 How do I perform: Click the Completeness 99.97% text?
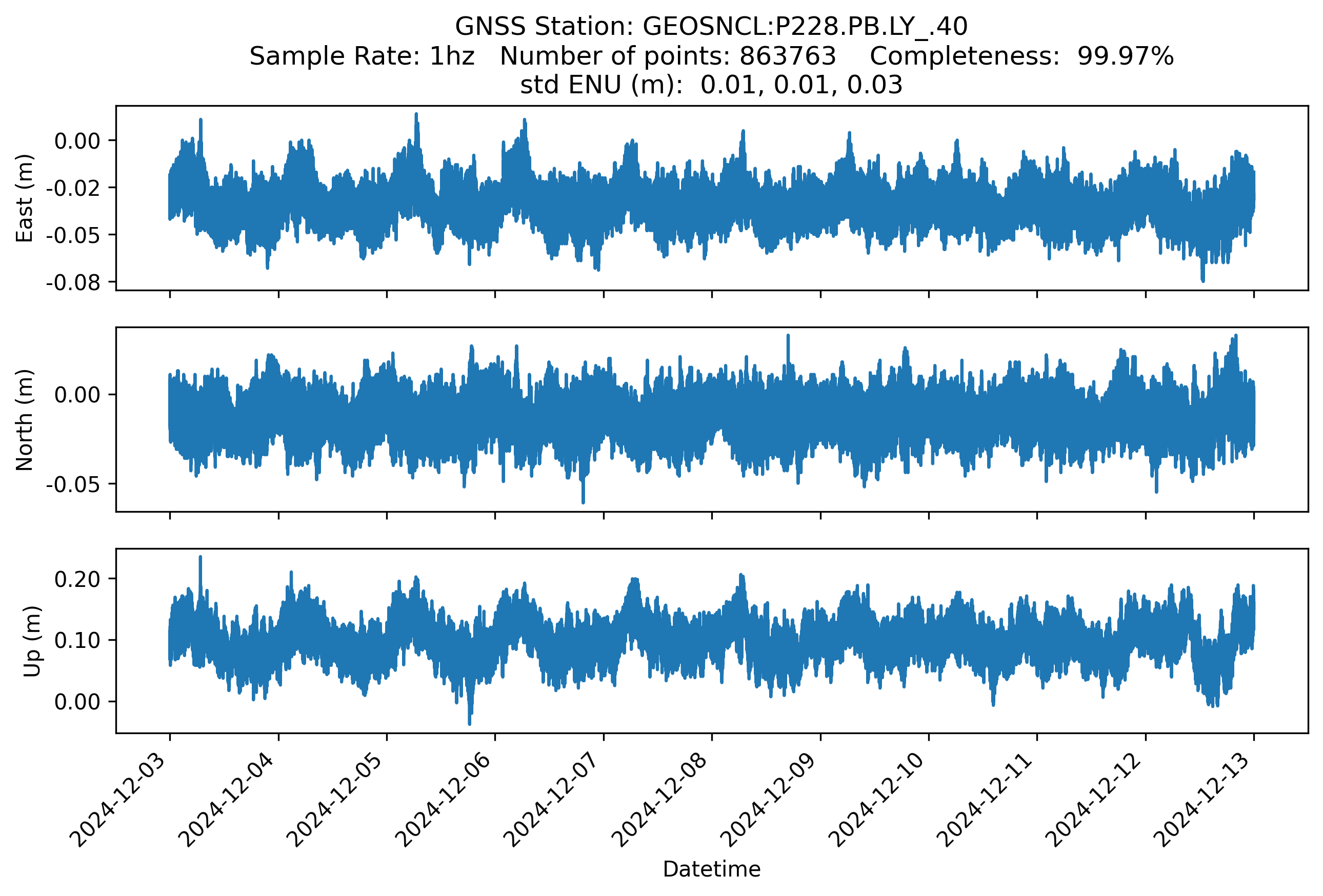(1021, 56)
